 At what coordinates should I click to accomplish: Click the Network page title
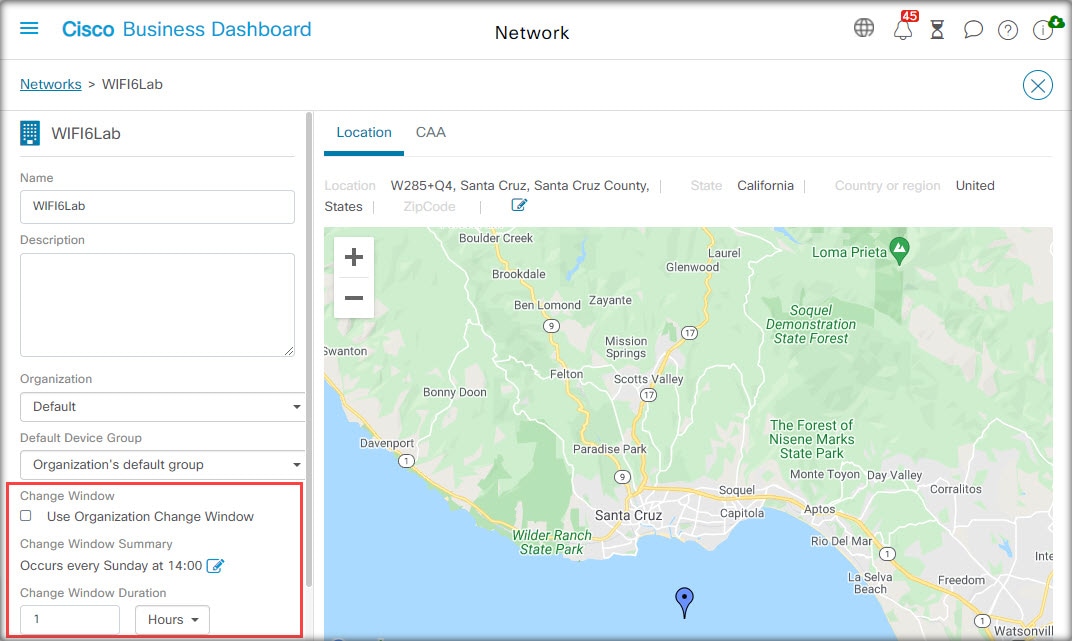(532, 33)
